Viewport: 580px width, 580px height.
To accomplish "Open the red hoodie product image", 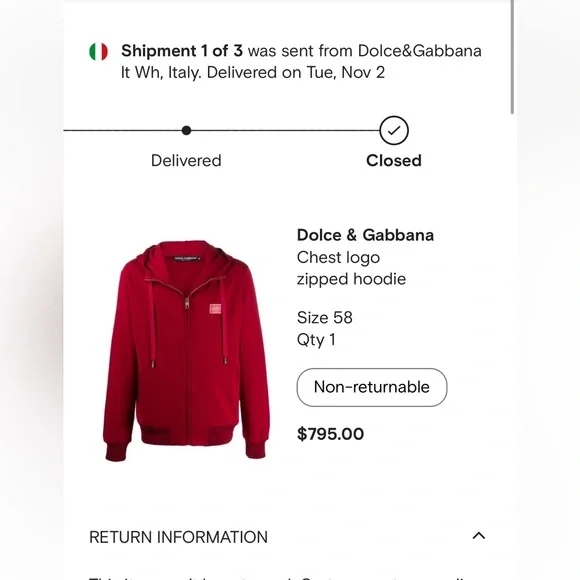I will click(x=186, y=351).
